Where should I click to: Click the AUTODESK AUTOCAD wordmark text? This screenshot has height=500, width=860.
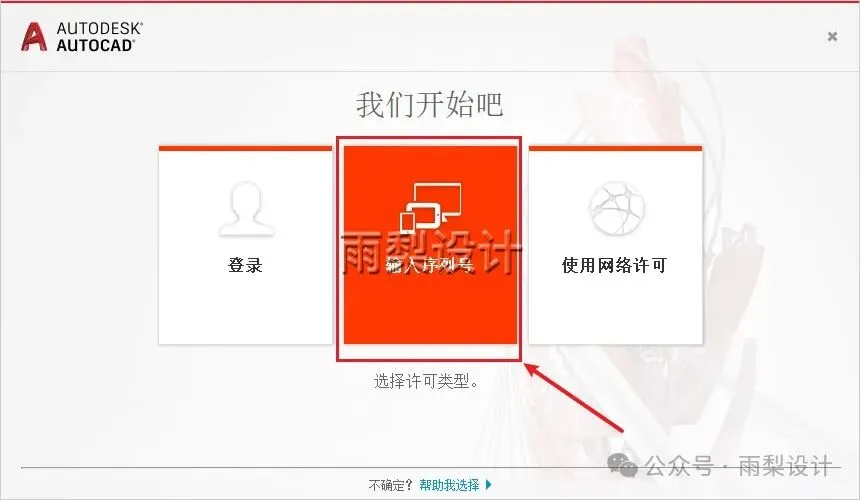[100, 37]
